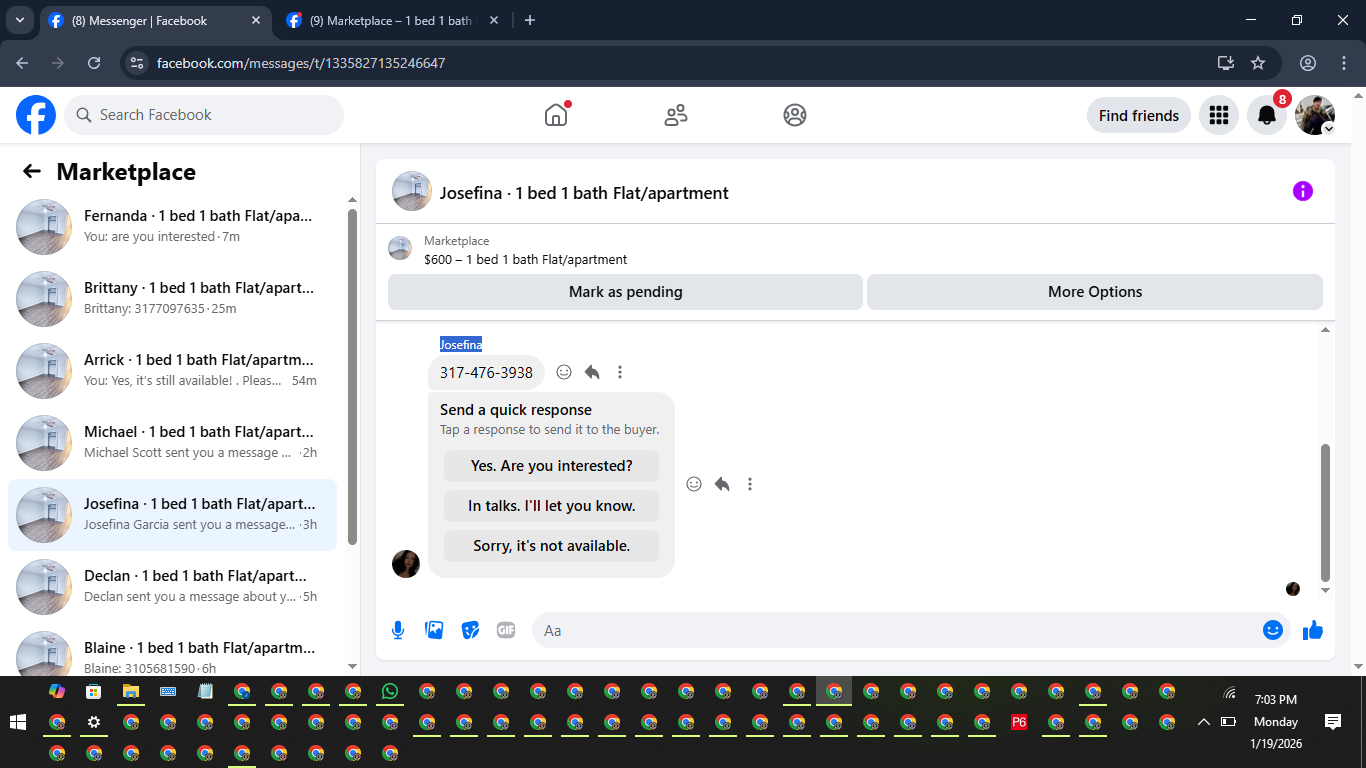Open the account profile picture menu
The height and width of the screenshot is (768, 1366).
click(x=1315, y=115)
